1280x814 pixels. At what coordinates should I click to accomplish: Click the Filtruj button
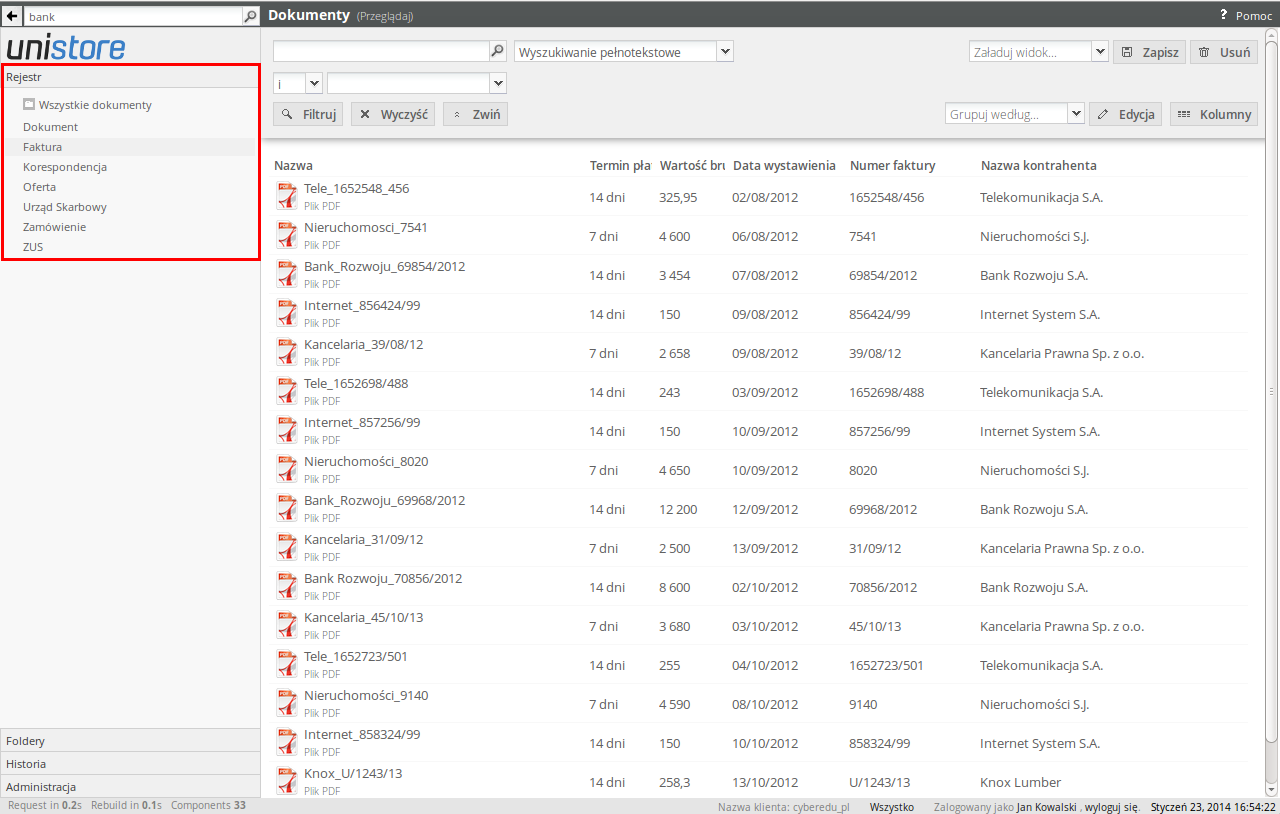click(308, 114)
